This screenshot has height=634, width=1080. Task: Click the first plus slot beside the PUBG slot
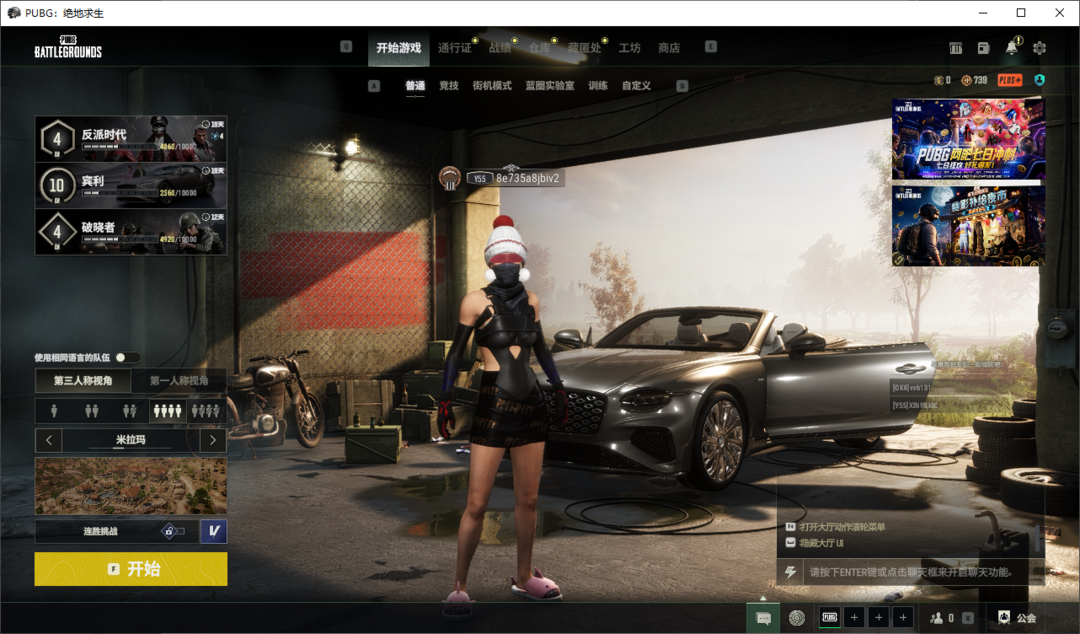(854, 617)
